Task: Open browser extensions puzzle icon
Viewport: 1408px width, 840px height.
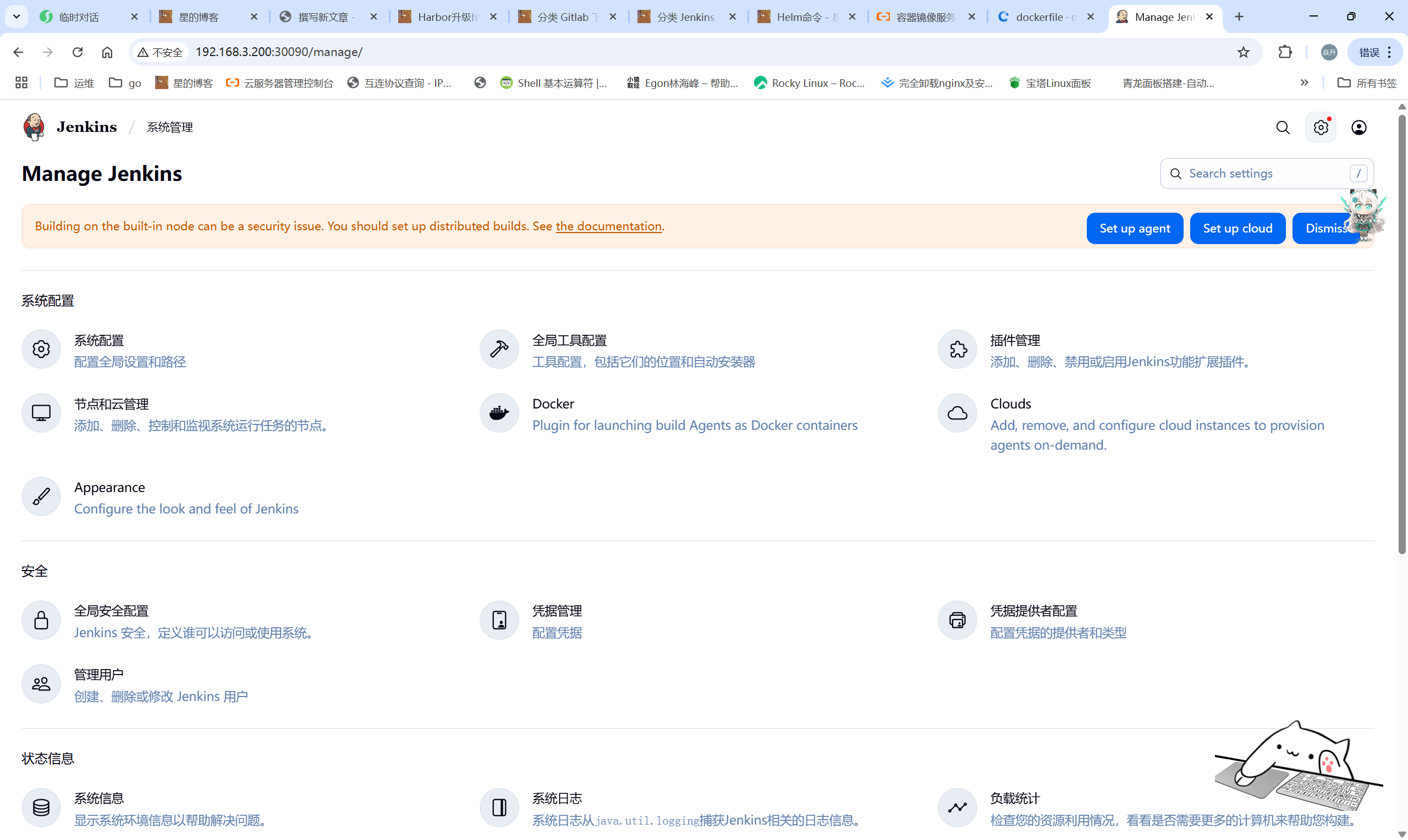Action: [x=1285, y=52]
